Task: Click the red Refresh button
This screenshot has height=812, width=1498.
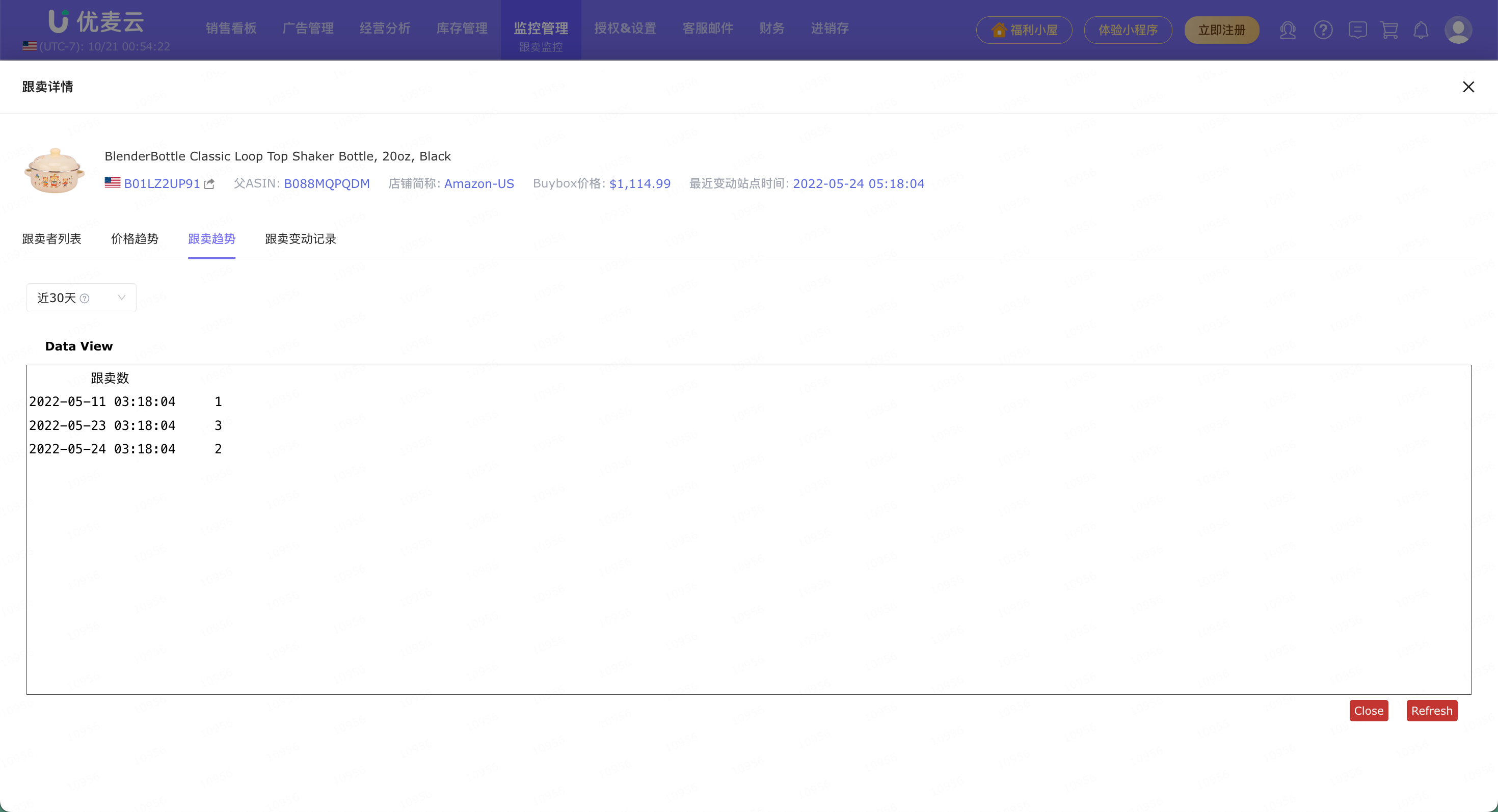Action: click(1431, 710)
